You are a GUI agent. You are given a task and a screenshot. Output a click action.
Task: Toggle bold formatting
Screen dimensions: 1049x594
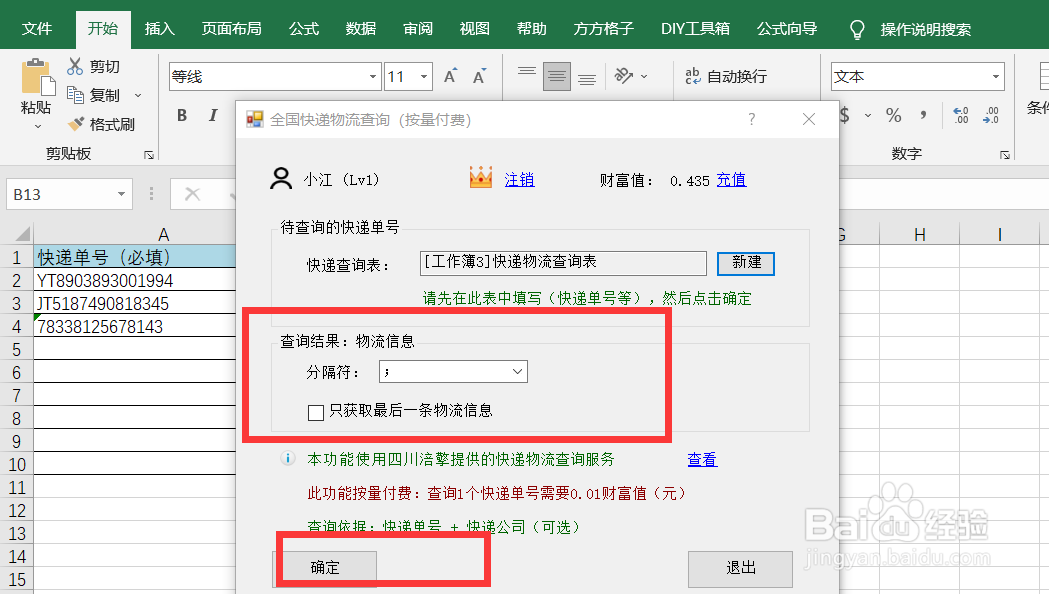point(181,116)
